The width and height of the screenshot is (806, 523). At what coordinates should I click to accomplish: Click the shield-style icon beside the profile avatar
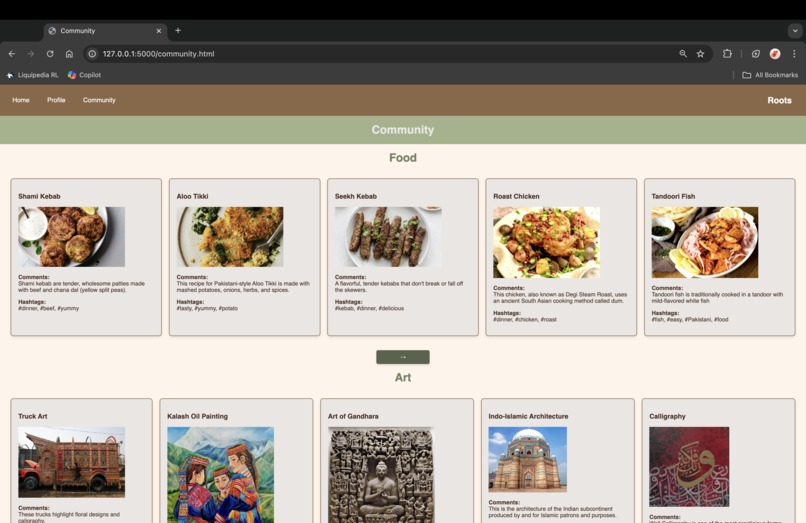coord(756,53)
